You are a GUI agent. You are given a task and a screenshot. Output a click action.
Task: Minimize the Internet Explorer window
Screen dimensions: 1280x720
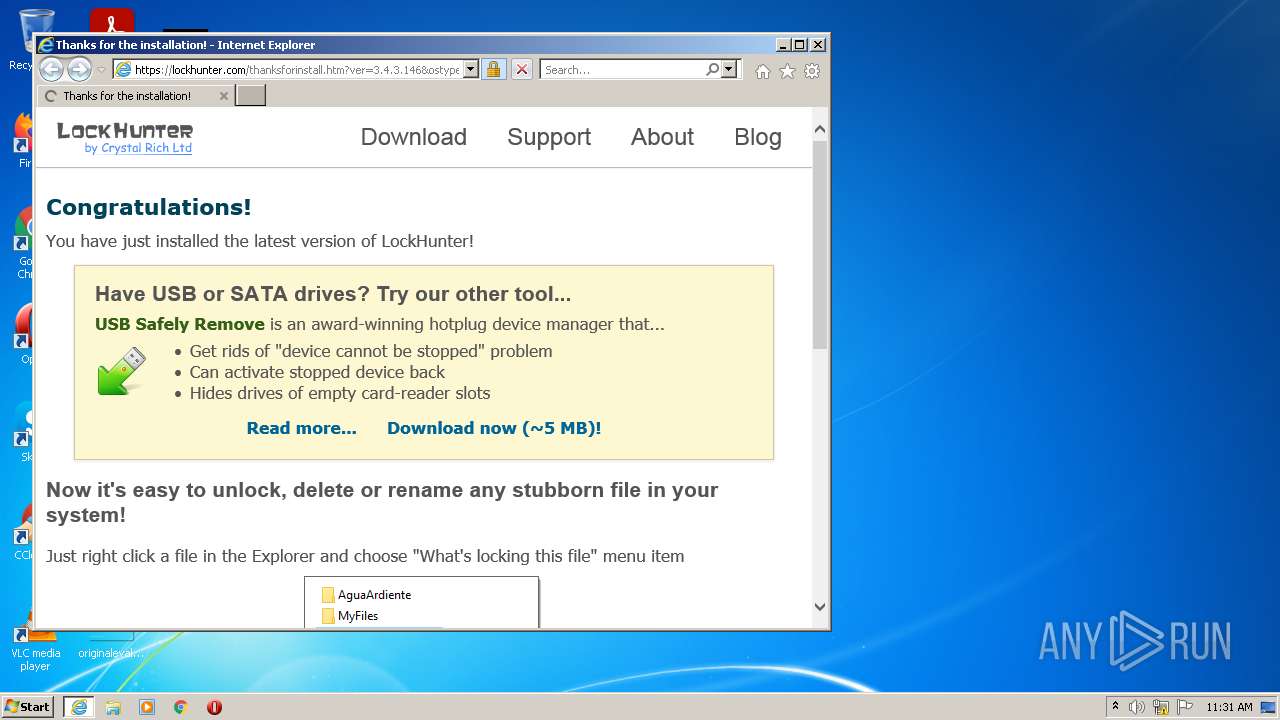pos(783,45)
